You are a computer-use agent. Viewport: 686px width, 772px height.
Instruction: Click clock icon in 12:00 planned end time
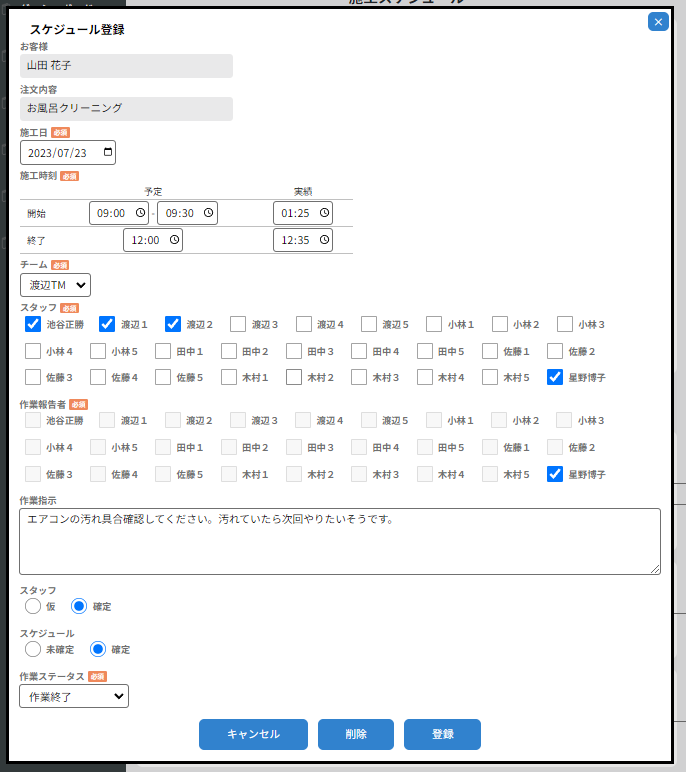[x=174, y=240]
